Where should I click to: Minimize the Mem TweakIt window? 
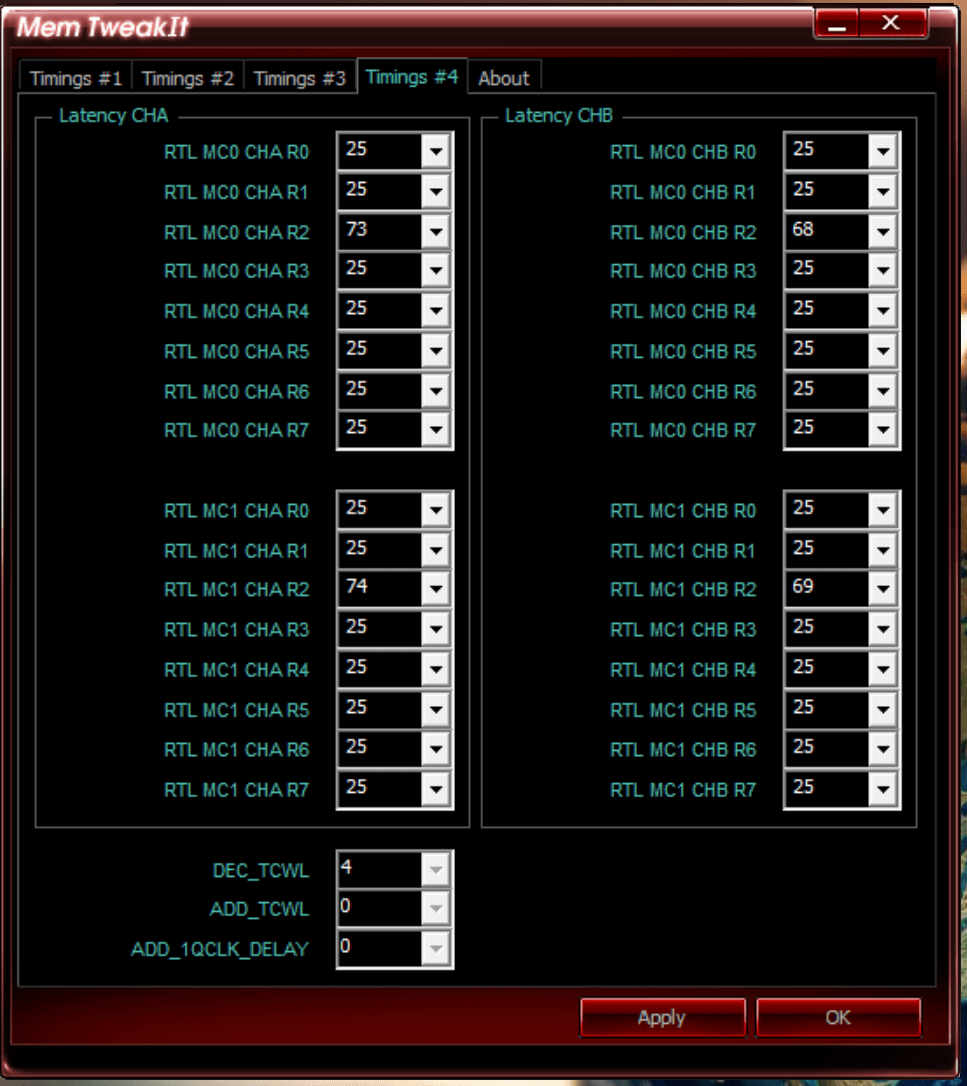(x=837, y=24)
